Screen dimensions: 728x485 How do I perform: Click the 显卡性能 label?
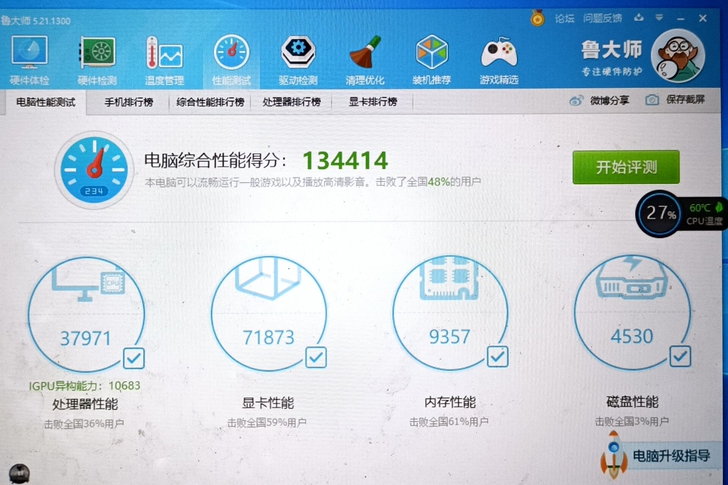[268, 403]
